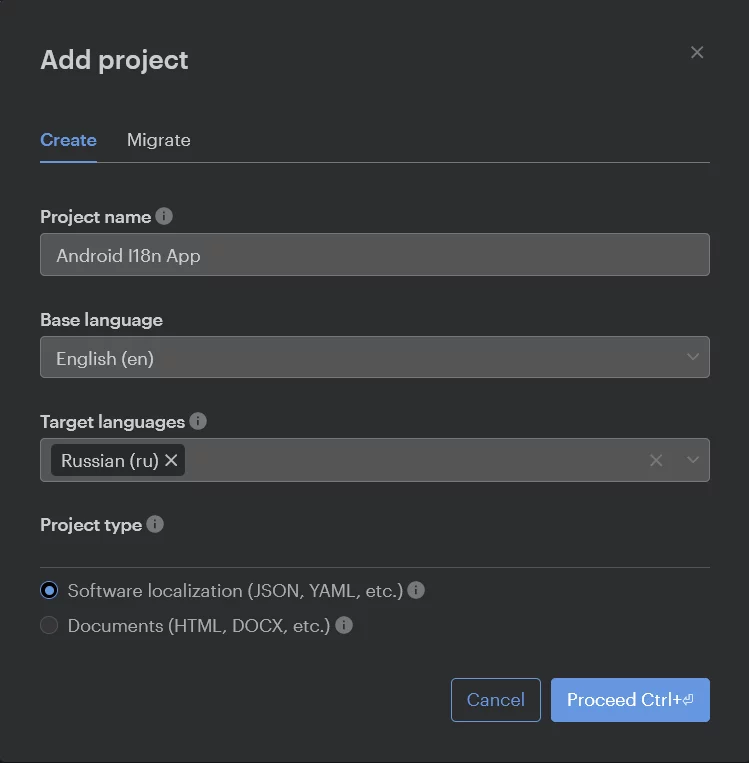Expand the Target languages dropdown chevron
Screen dimensions: 749x763
coord(693,460)
